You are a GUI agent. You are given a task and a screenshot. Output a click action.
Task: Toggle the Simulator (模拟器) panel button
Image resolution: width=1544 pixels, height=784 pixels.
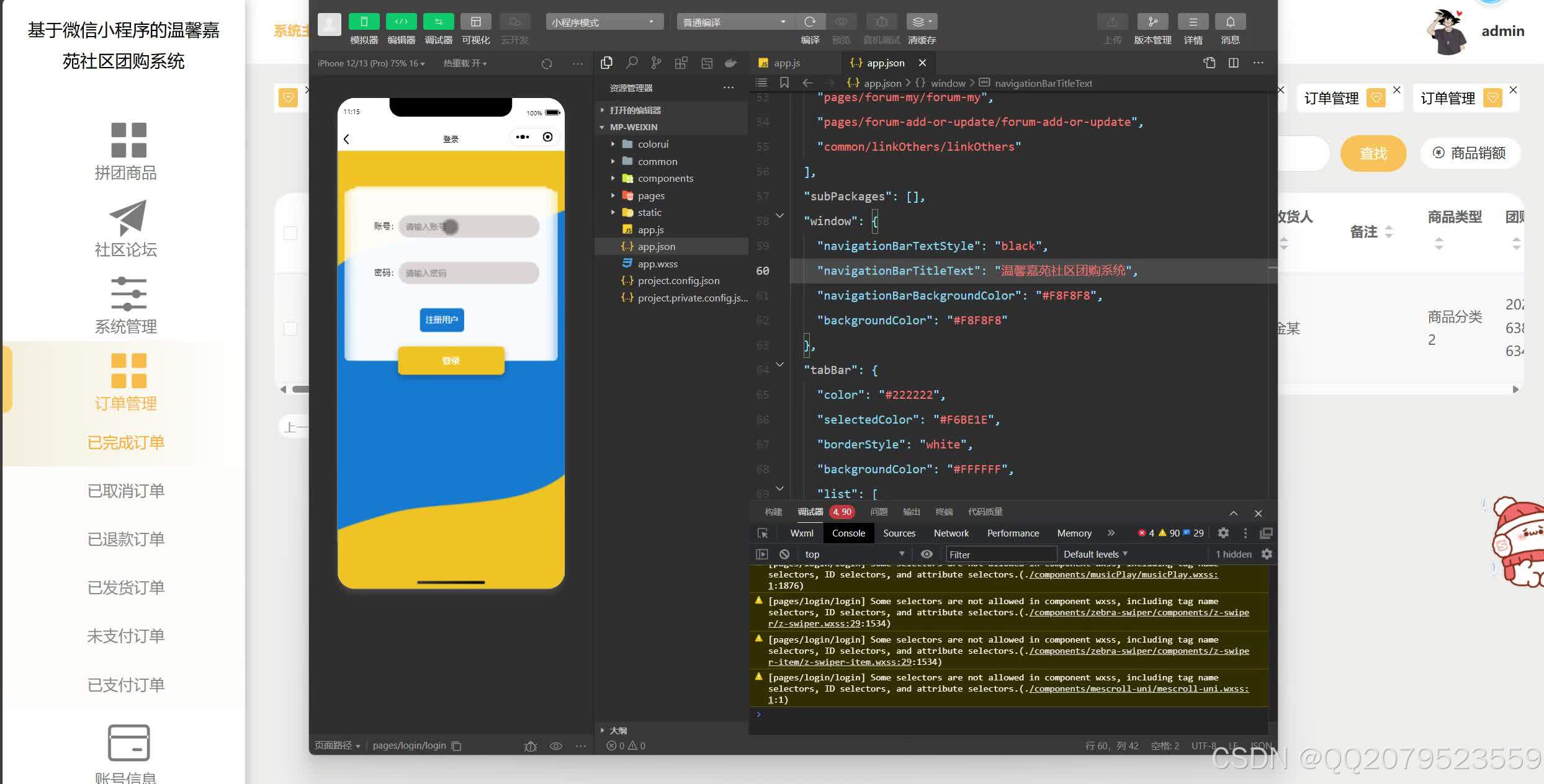point(364,22)
